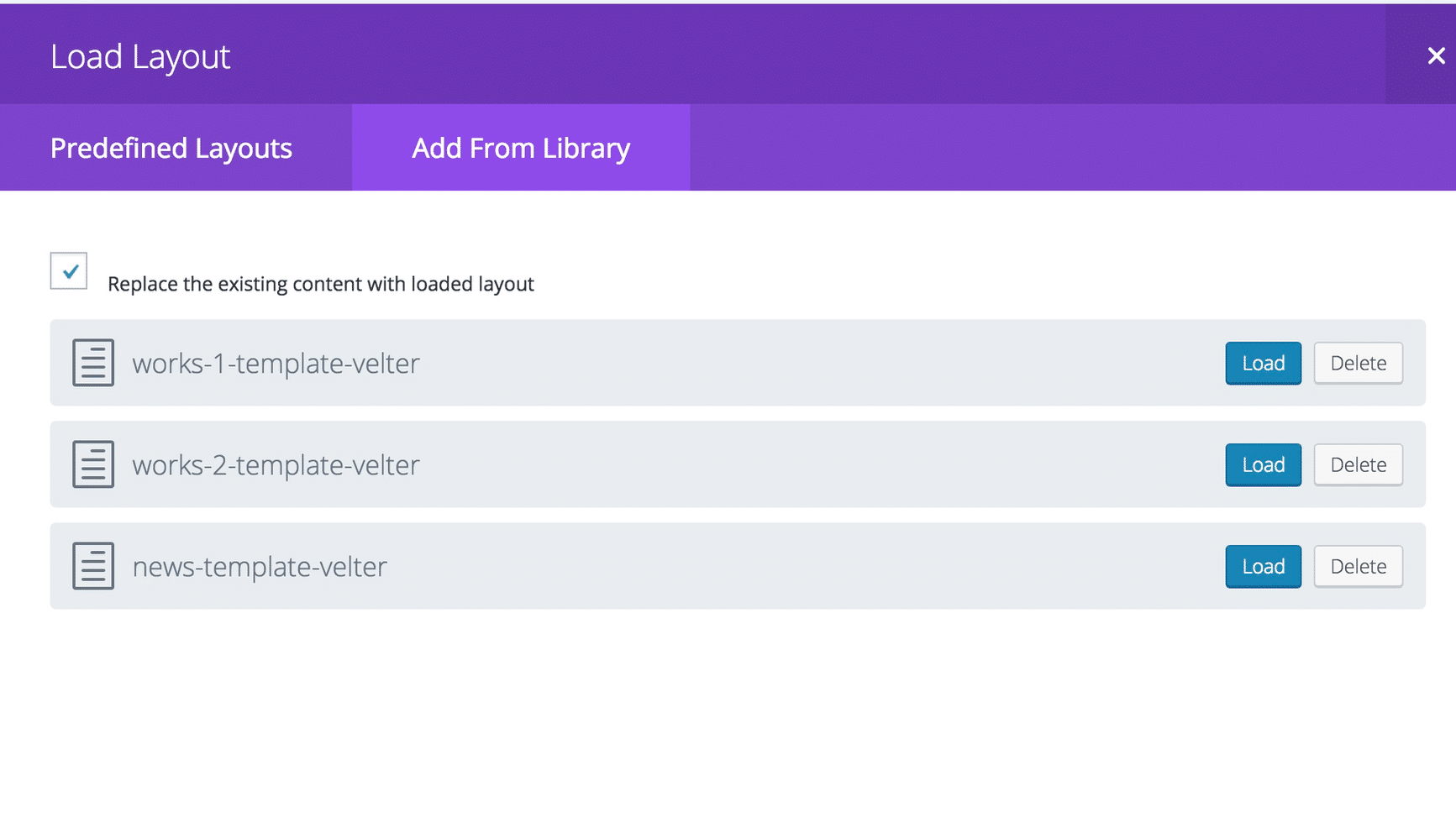
Task: Load the works-1-template-velter layout
Action: coord(1263,363)
